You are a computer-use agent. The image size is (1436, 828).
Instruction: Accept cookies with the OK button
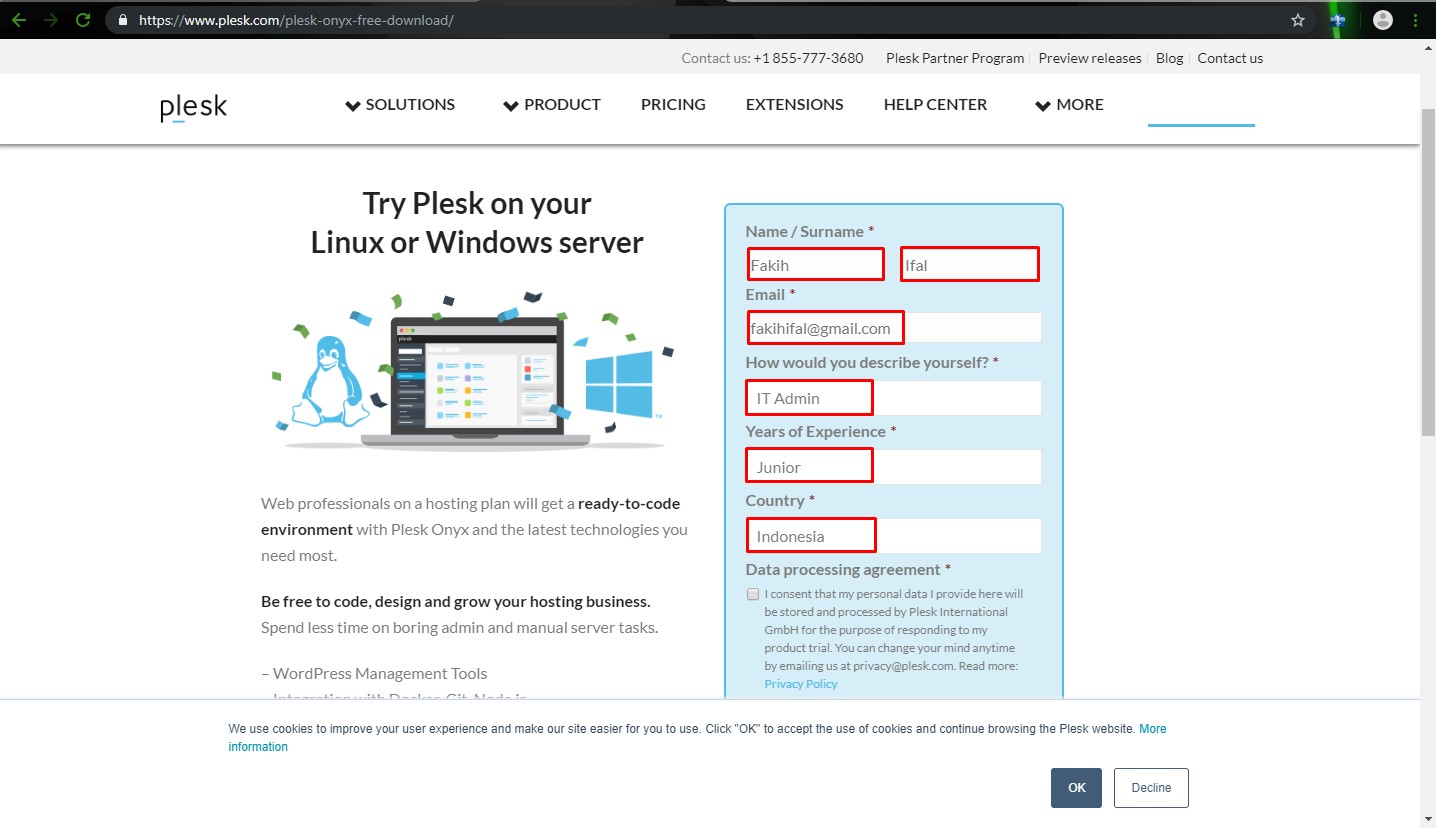1076,788
